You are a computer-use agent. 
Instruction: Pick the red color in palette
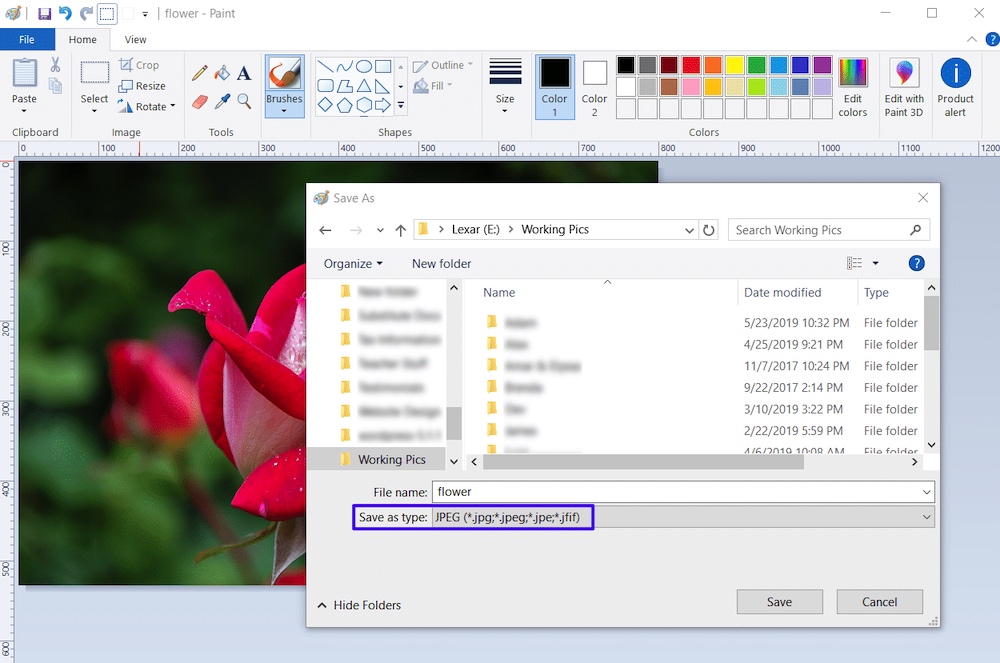[x=691, y=65]
